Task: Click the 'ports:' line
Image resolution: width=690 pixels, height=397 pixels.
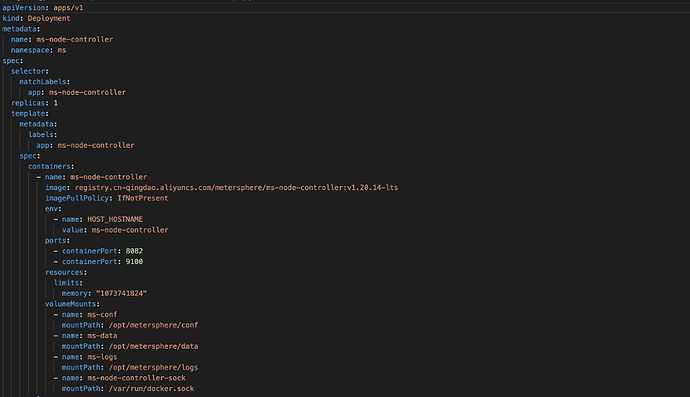Action: point(57,240)
